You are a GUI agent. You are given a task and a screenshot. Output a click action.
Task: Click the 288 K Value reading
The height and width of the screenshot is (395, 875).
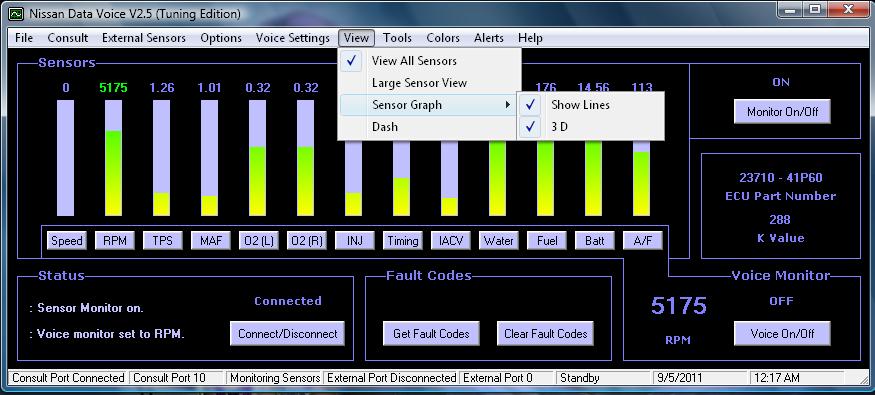pos(780,219)
